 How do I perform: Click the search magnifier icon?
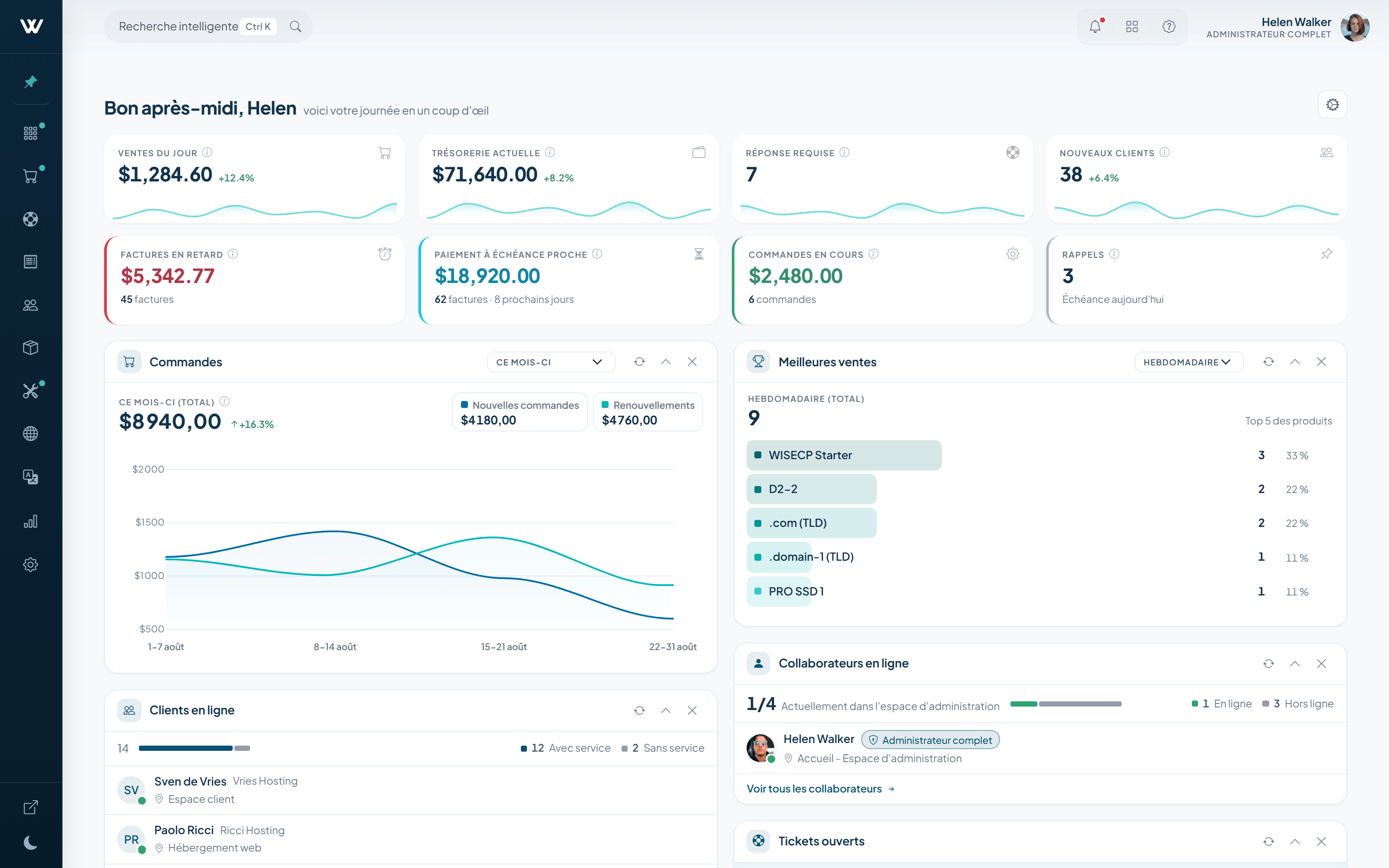point(296,26)
